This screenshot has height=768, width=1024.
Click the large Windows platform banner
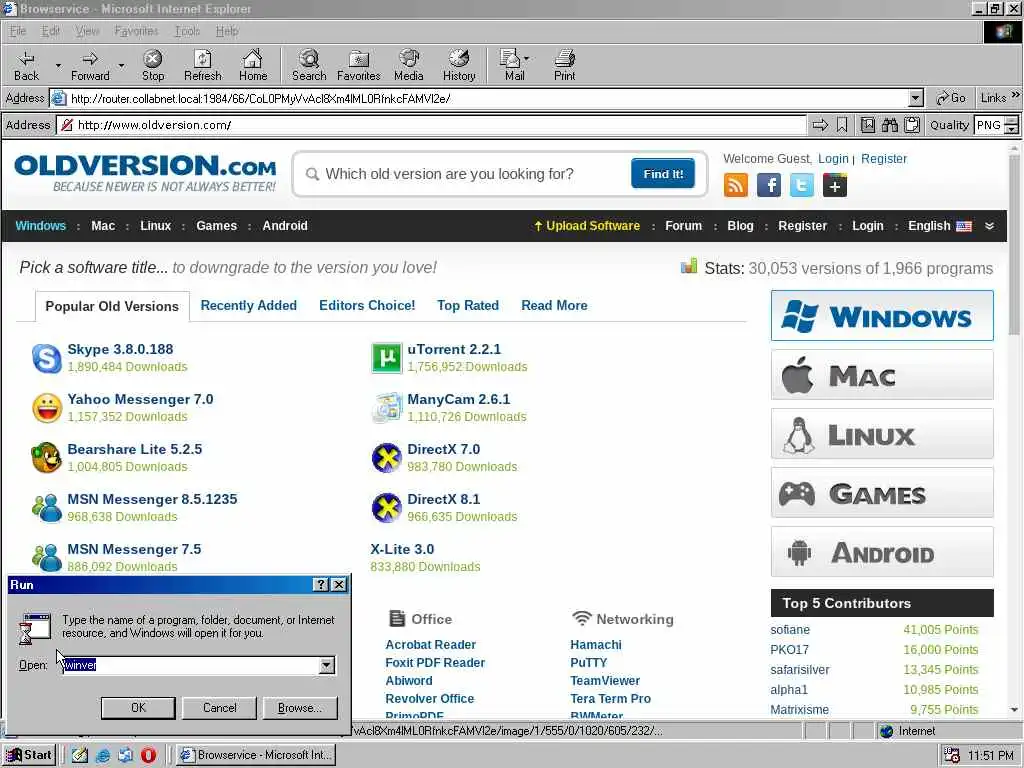point(882,315)
